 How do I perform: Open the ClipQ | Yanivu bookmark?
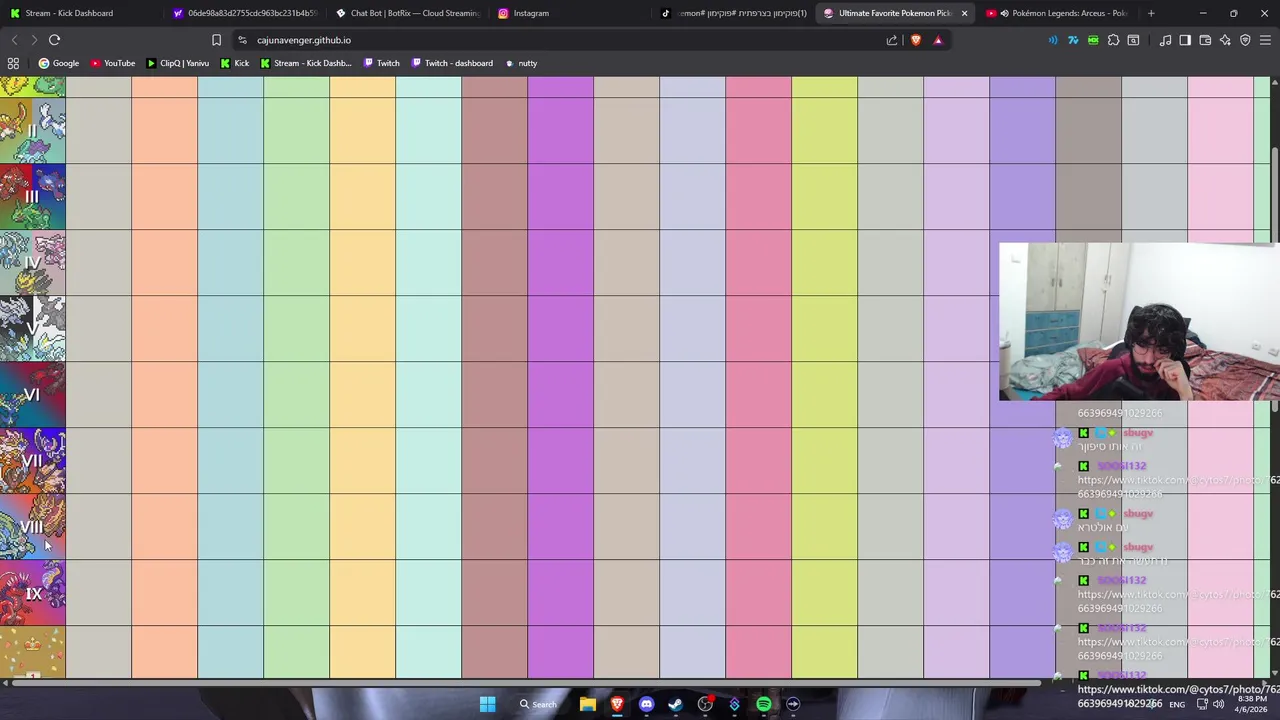[177, 63]
